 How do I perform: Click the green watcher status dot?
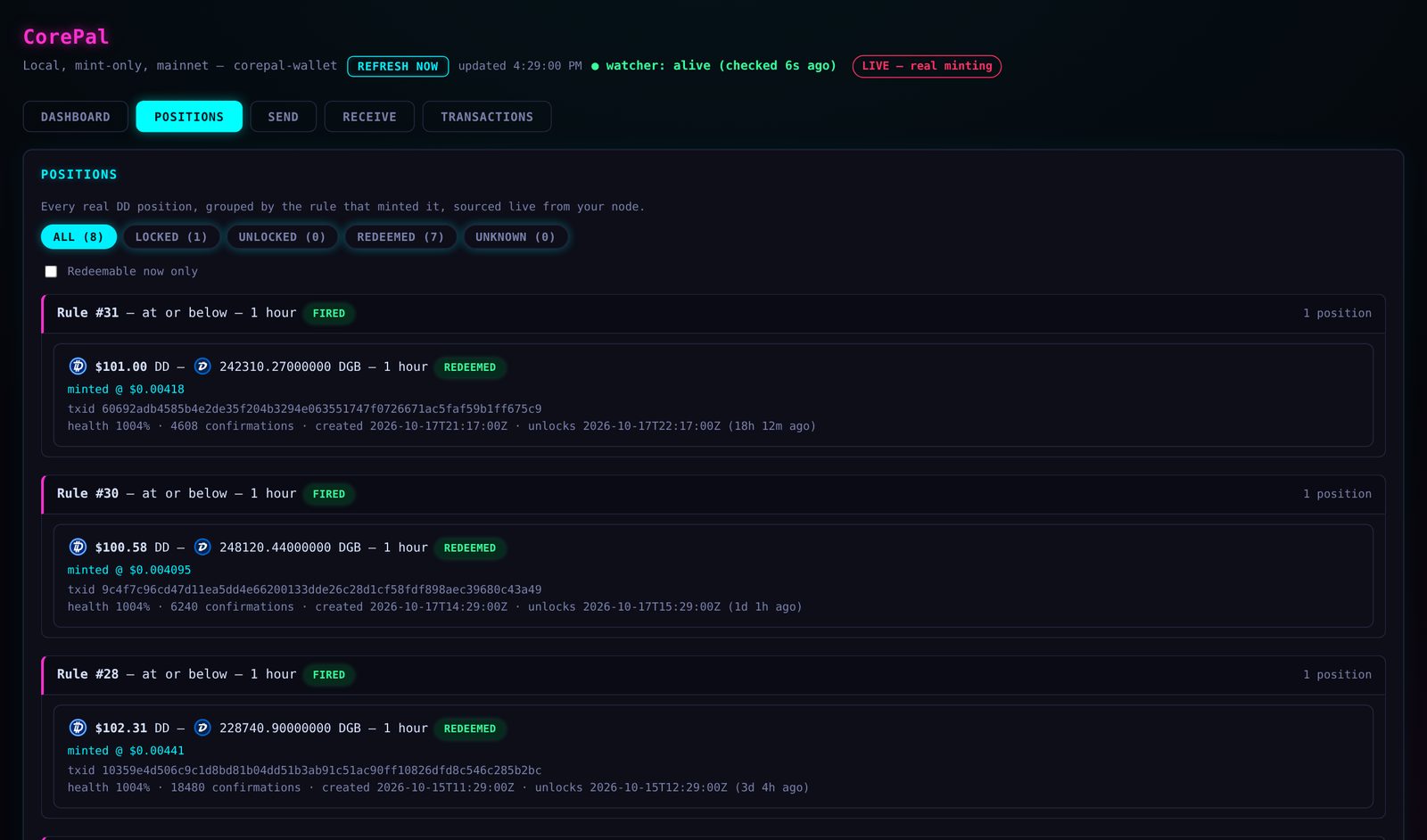coord(595,66)
